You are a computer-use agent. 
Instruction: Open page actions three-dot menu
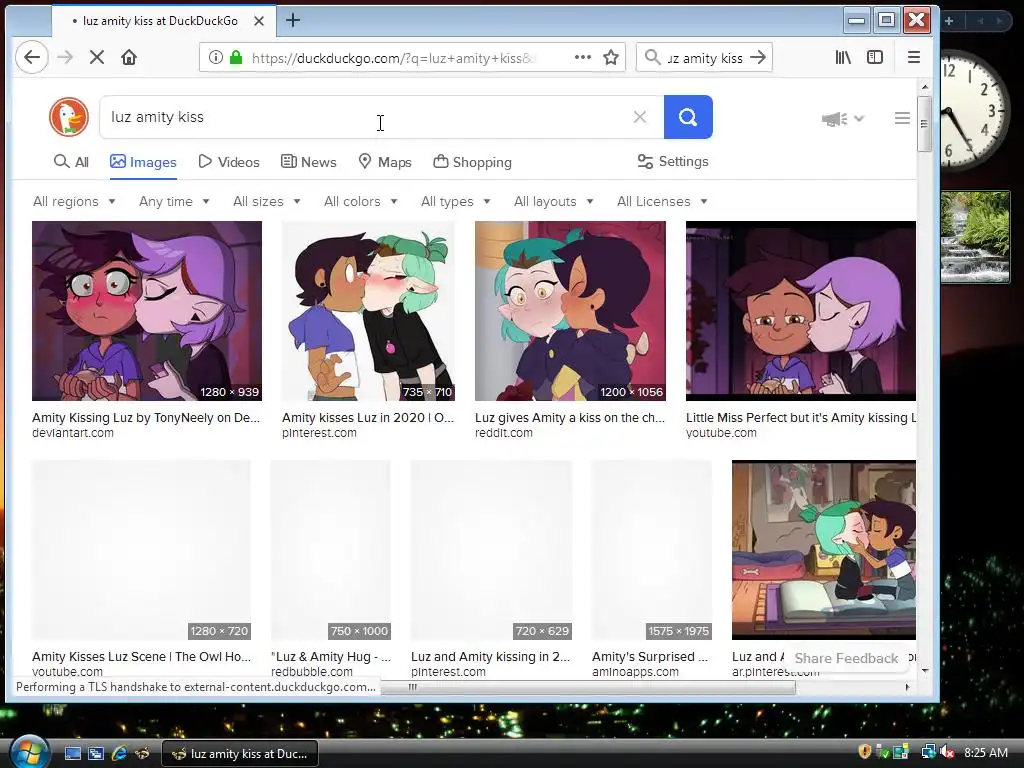coord(583,57)
